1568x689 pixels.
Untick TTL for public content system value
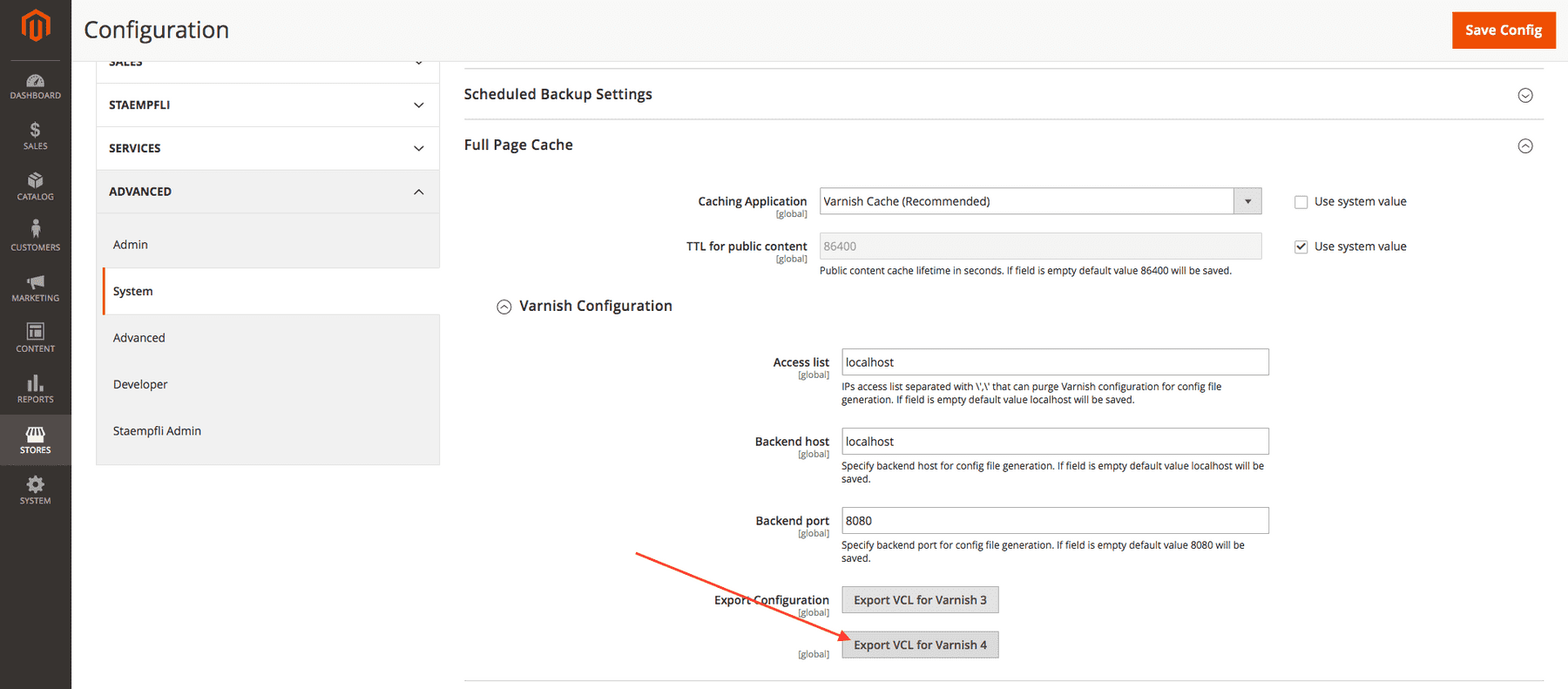point(1301,247)
